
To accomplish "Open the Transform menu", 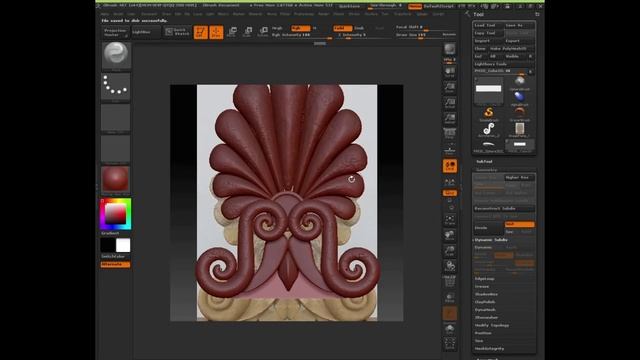I will coord(402,14).
